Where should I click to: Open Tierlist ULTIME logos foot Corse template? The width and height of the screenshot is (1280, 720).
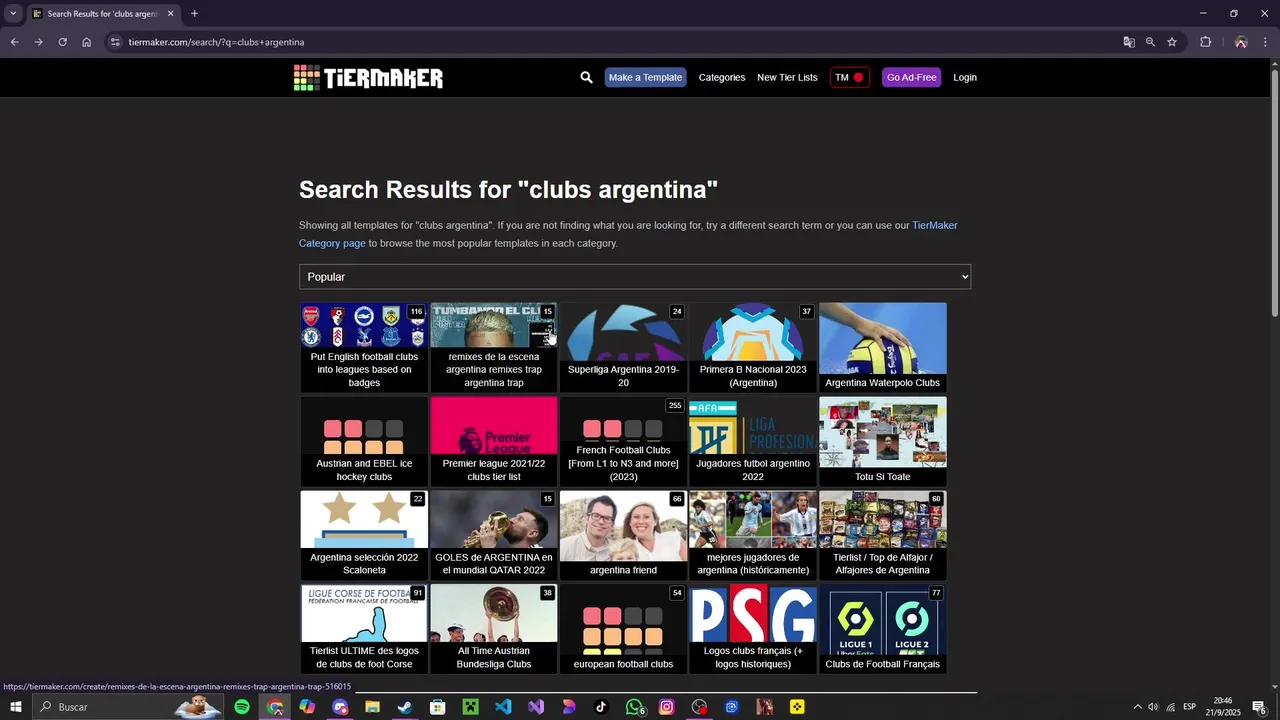[x=364, y=629]
